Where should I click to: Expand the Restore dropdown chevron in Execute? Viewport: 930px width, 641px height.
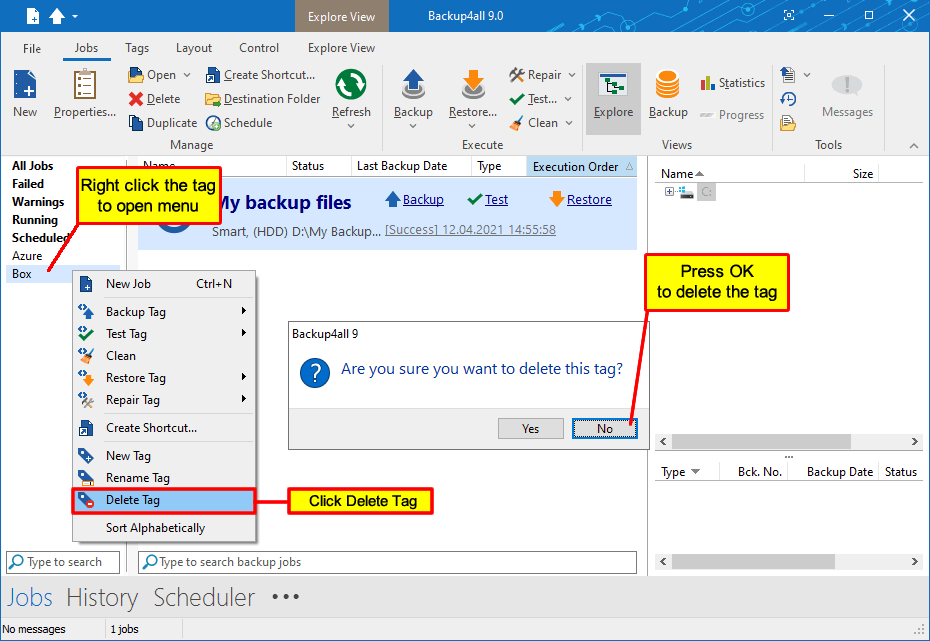coord(472,126)
